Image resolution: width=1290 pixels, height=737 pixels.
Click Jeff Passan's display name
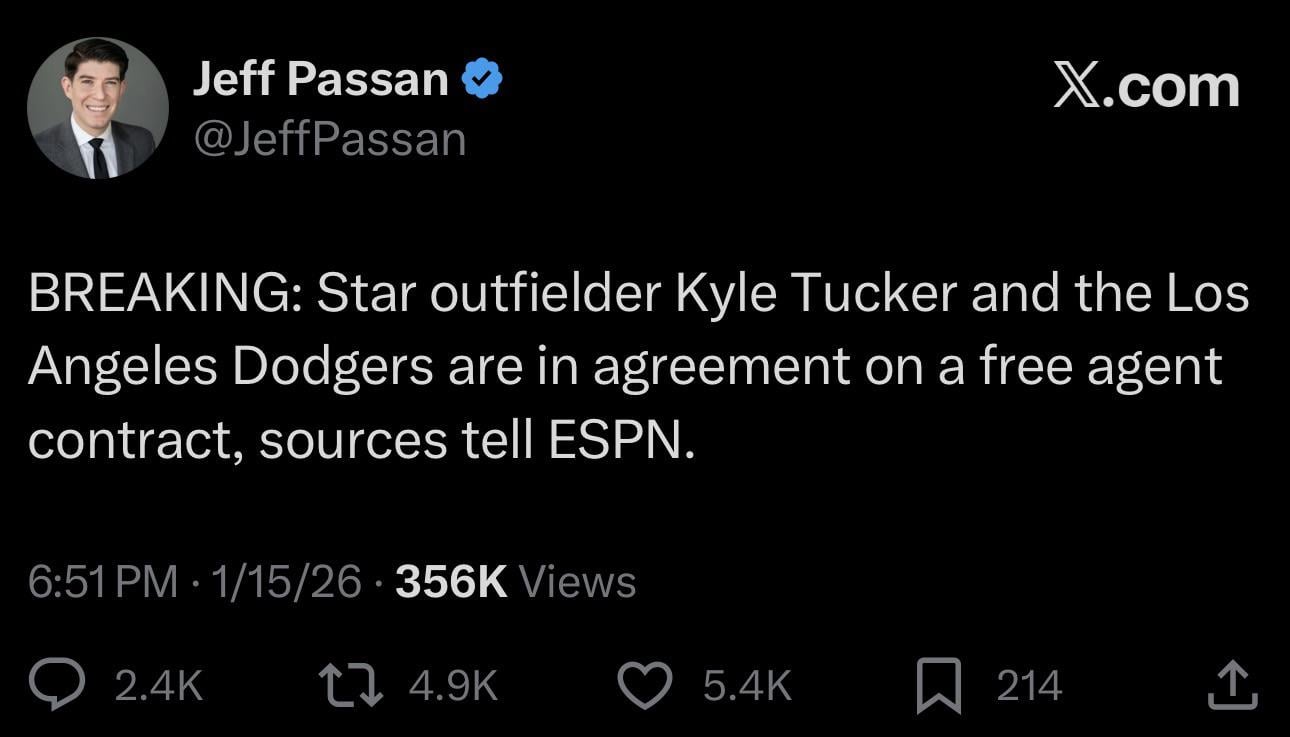(322, 77)
